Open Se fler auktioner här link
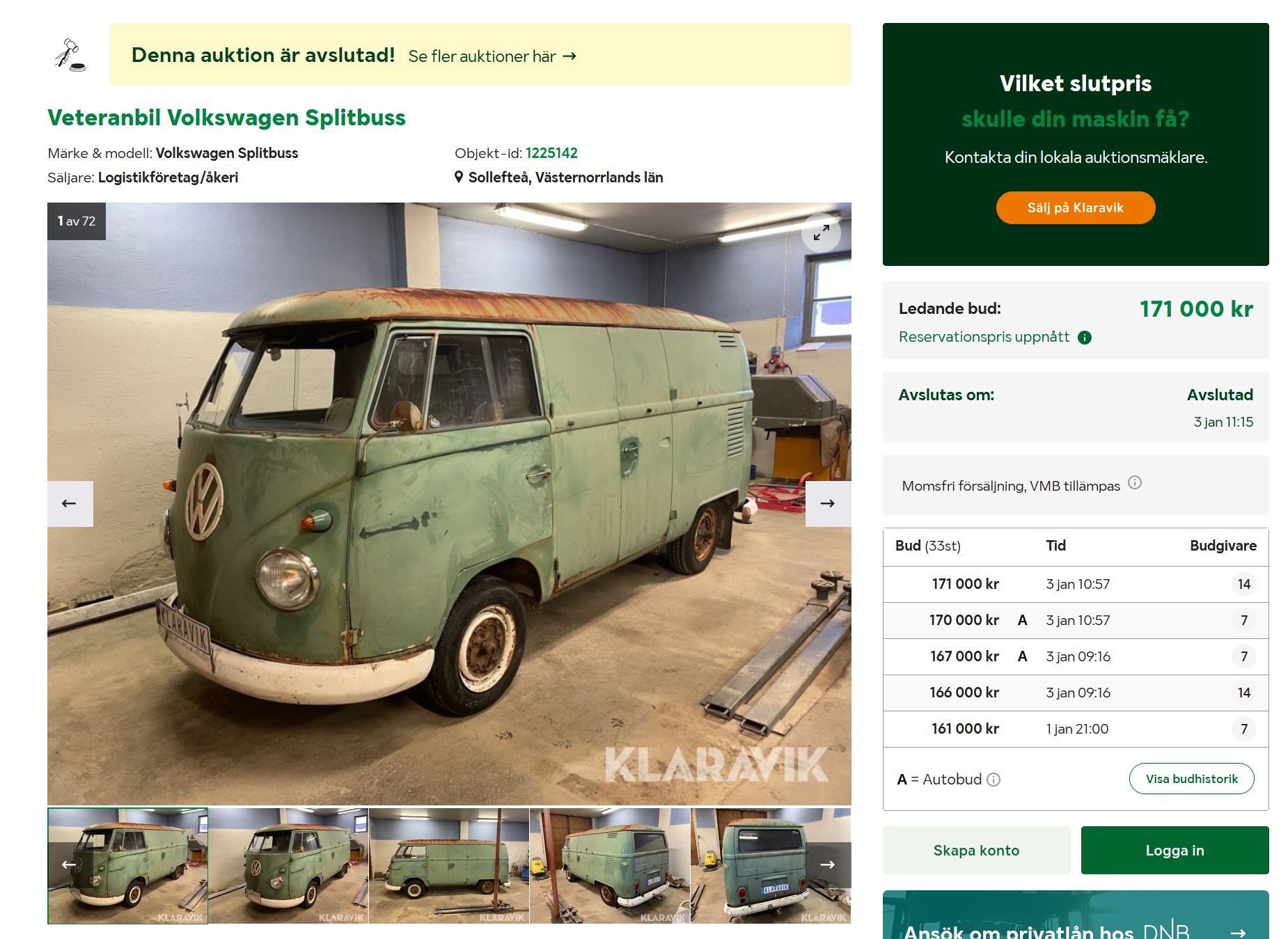The image size is (1288, 939). click(492, 56)
